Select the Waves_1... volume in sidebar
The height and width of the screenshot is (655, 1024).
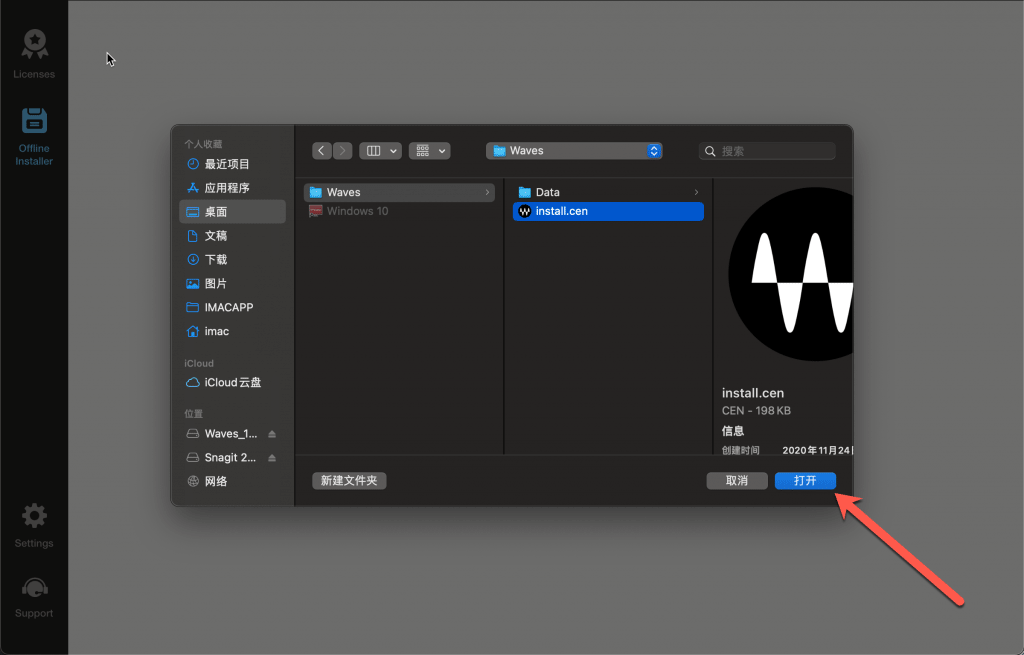tap(224, 434)
